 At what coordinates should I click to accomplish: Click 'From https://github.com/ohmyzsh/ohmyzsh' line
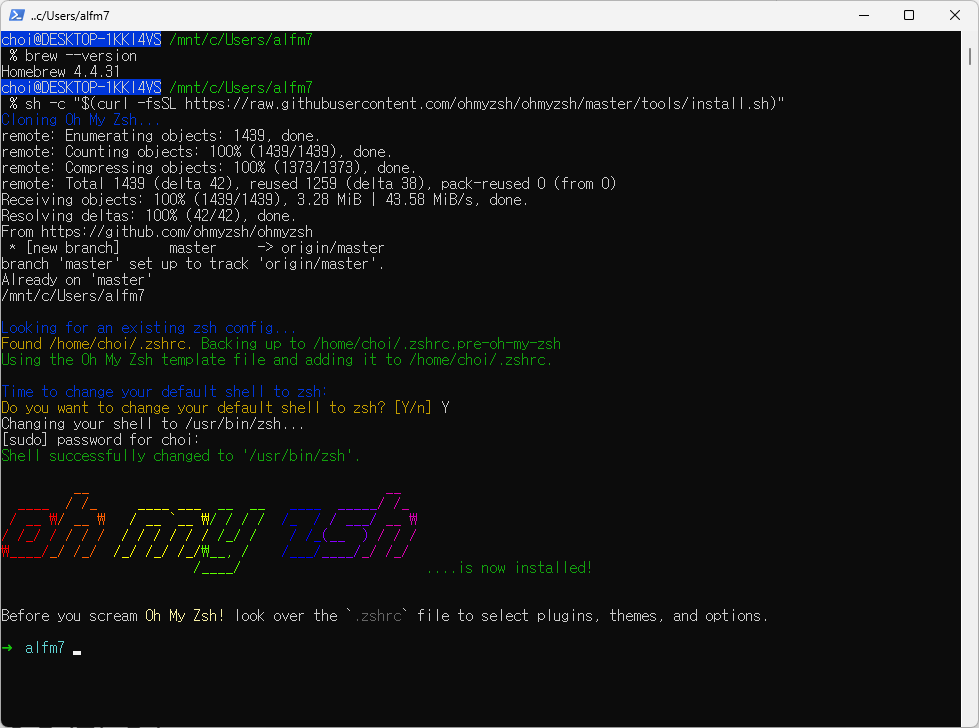coord(157,232)
